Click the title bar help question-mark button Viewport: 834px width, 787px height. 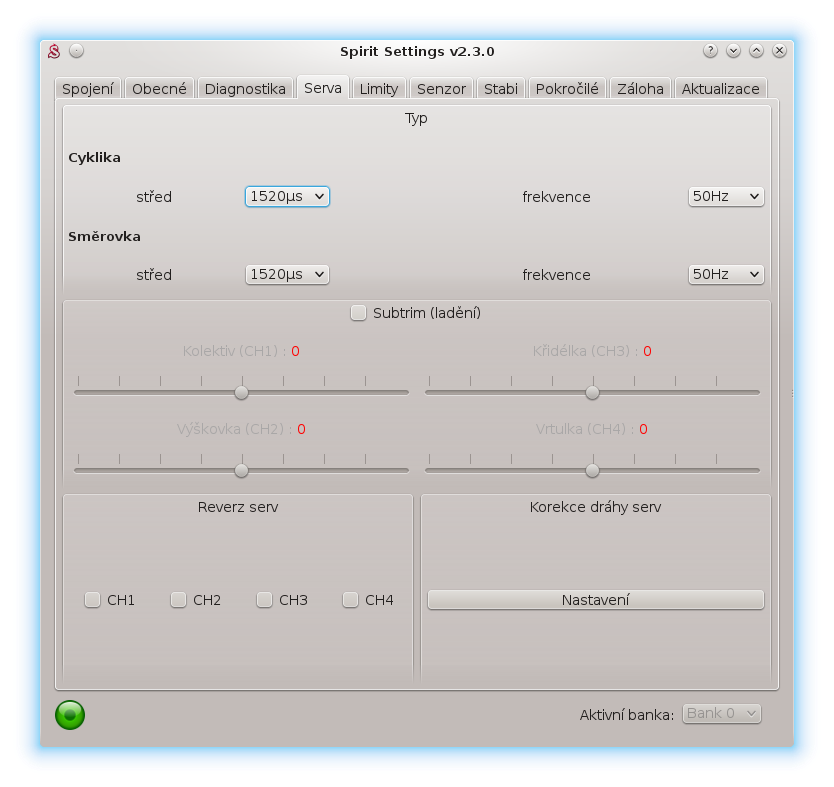[710, 51]
